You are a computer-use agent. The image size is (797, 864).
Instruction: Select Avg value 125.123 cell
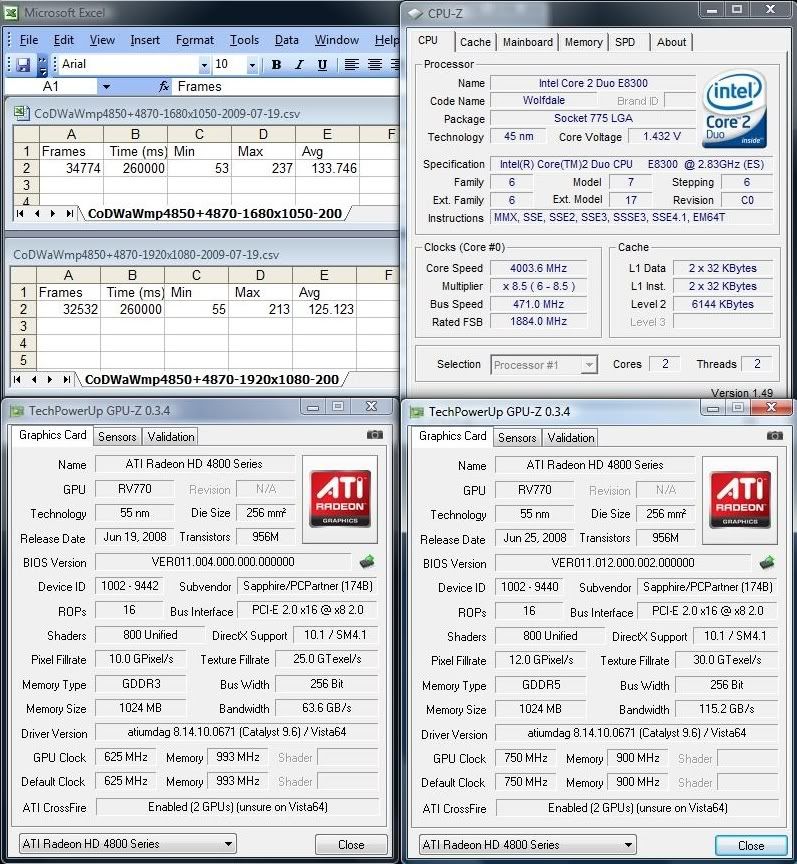(x=324, y=309)
